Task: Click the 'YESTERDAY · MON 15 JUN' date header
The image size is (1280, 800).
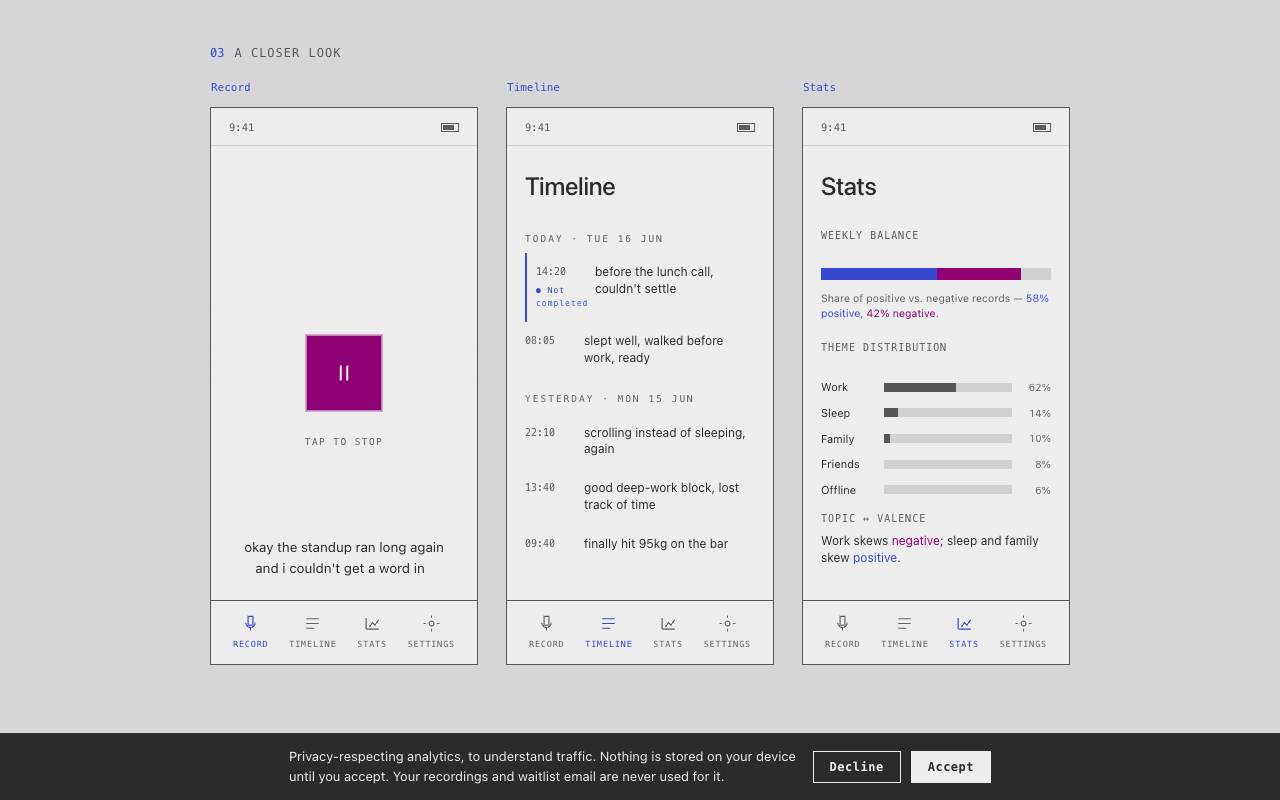Action: coord(609,399)
